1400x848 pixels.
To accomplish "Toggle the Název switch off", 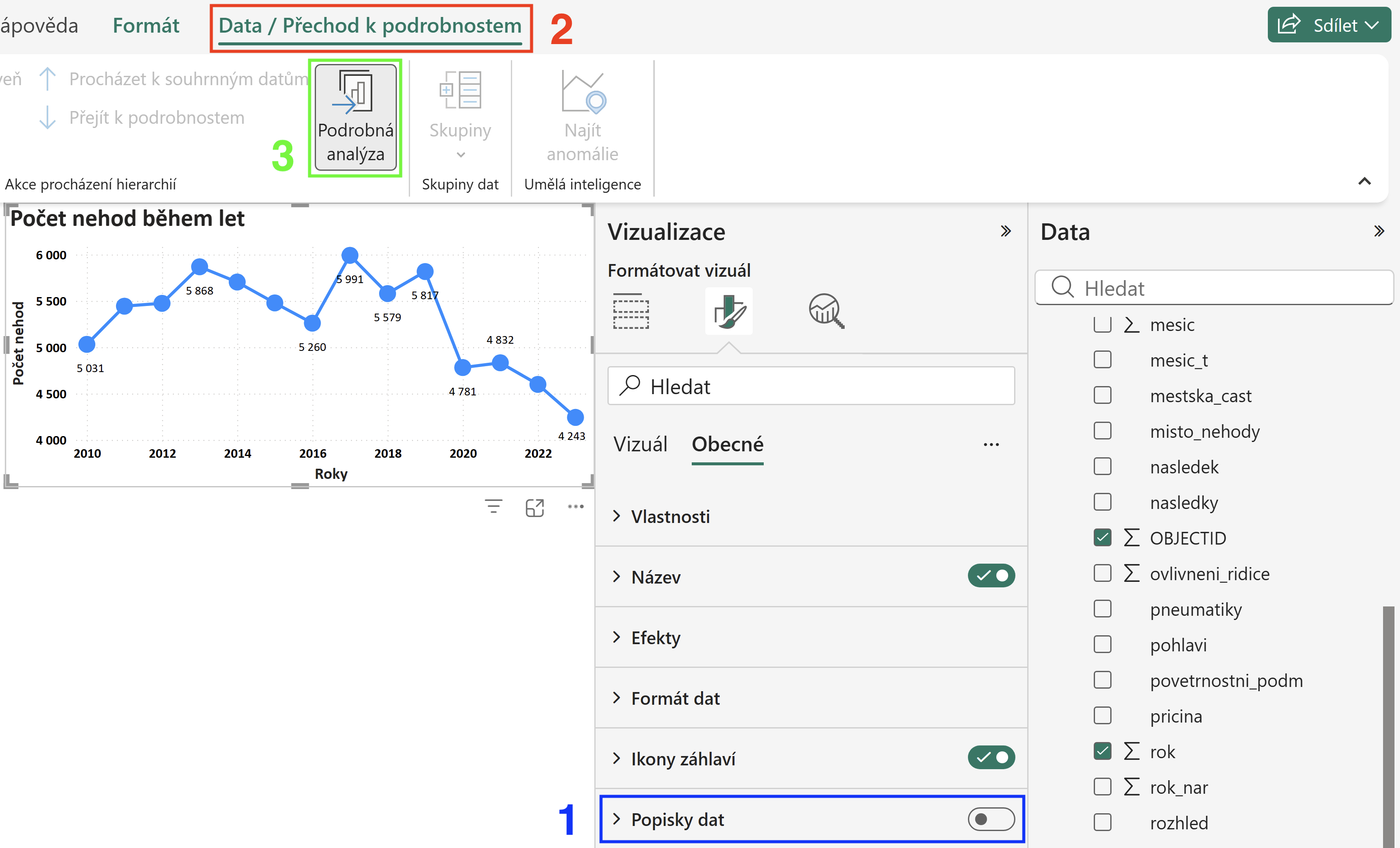I will click(x=992, y=576).
